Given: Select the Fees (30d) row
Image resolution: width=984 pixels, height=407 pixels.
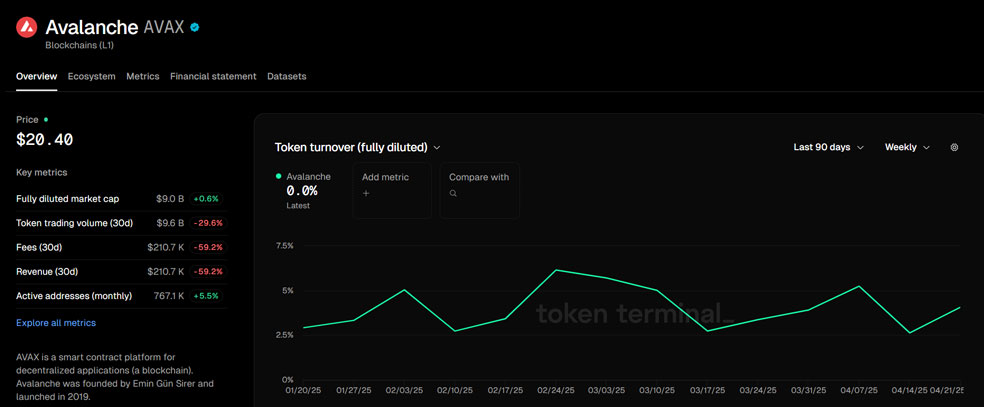Looking at the screenshot, I should click(x=120, y=248).
